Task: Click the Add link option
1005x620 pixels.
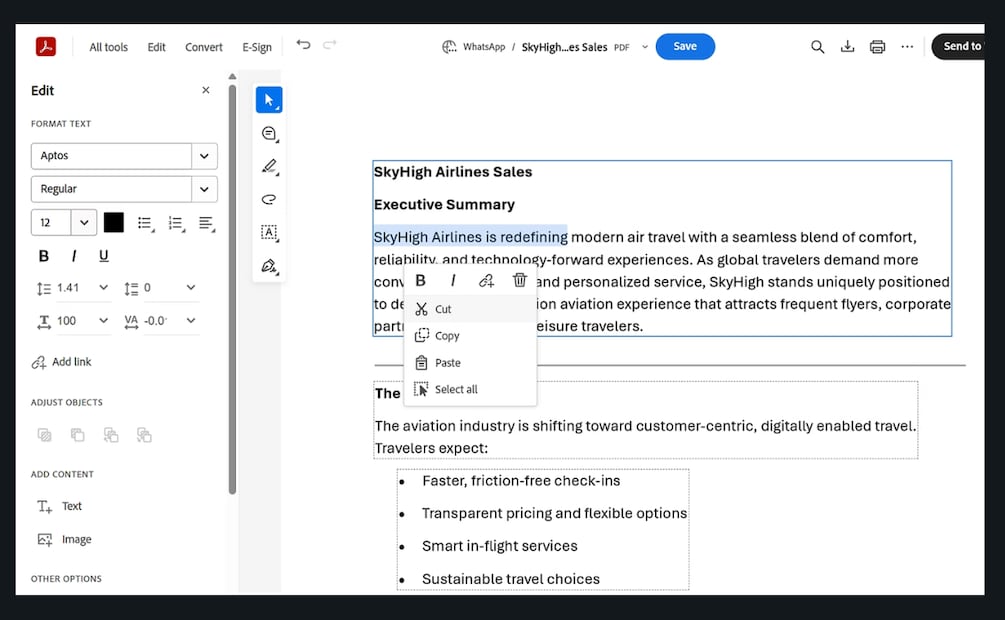Action: (x=62, y=362)
